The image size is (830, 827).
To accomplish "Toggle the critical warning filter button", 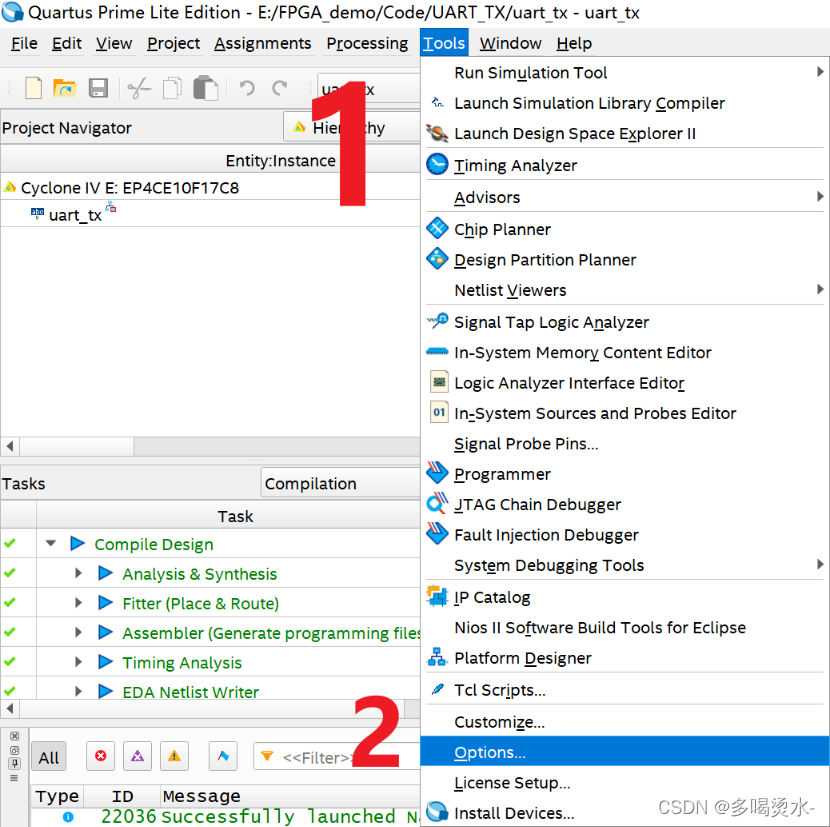I will point(137,756).
